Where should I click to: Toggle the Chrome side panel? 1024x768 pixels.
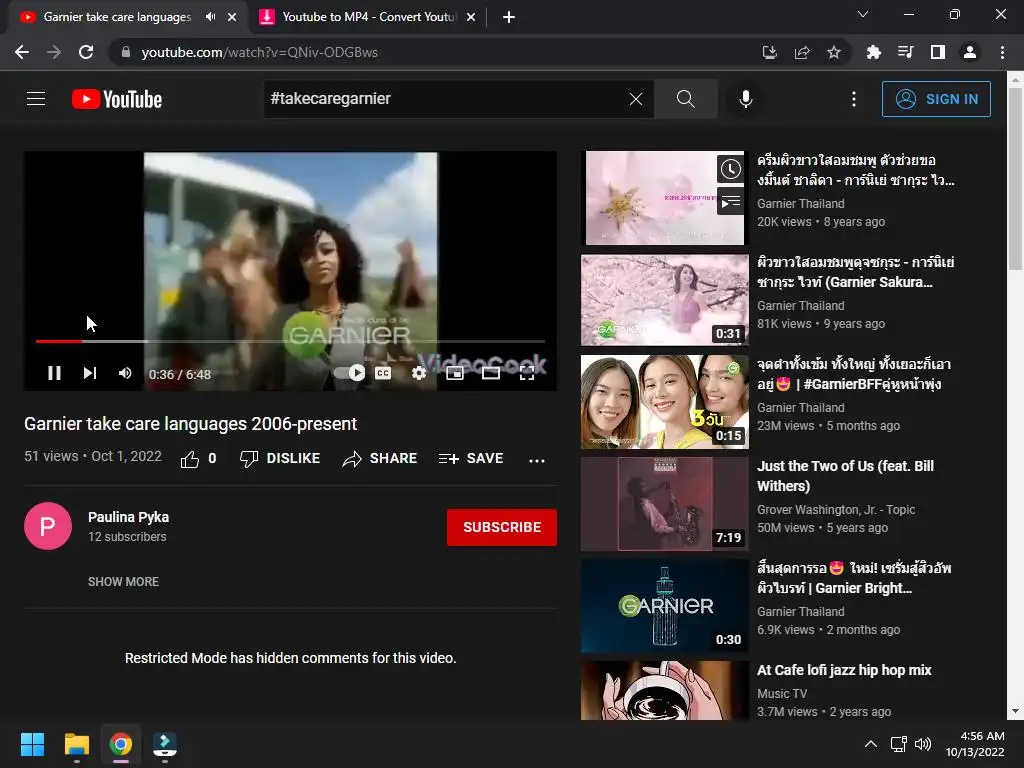tap(938, 52)
